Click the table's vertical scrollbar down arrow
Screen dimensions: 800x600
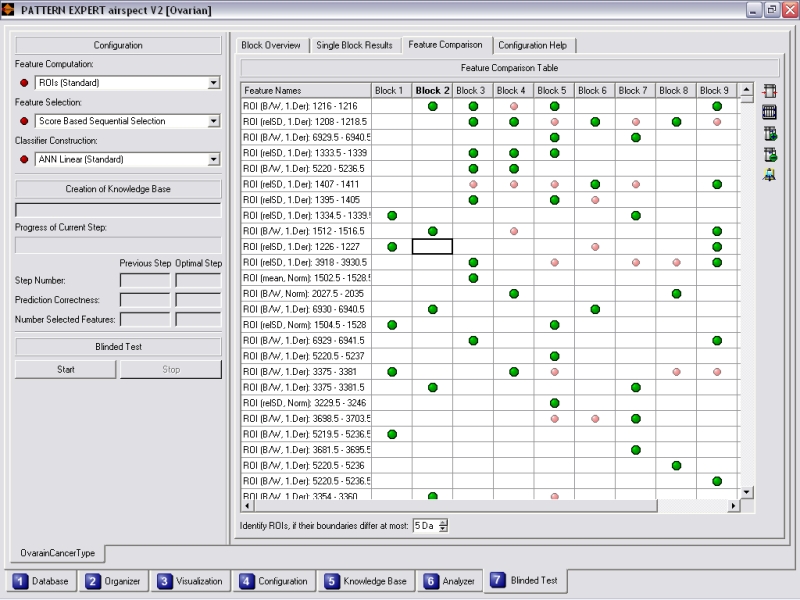746,492
